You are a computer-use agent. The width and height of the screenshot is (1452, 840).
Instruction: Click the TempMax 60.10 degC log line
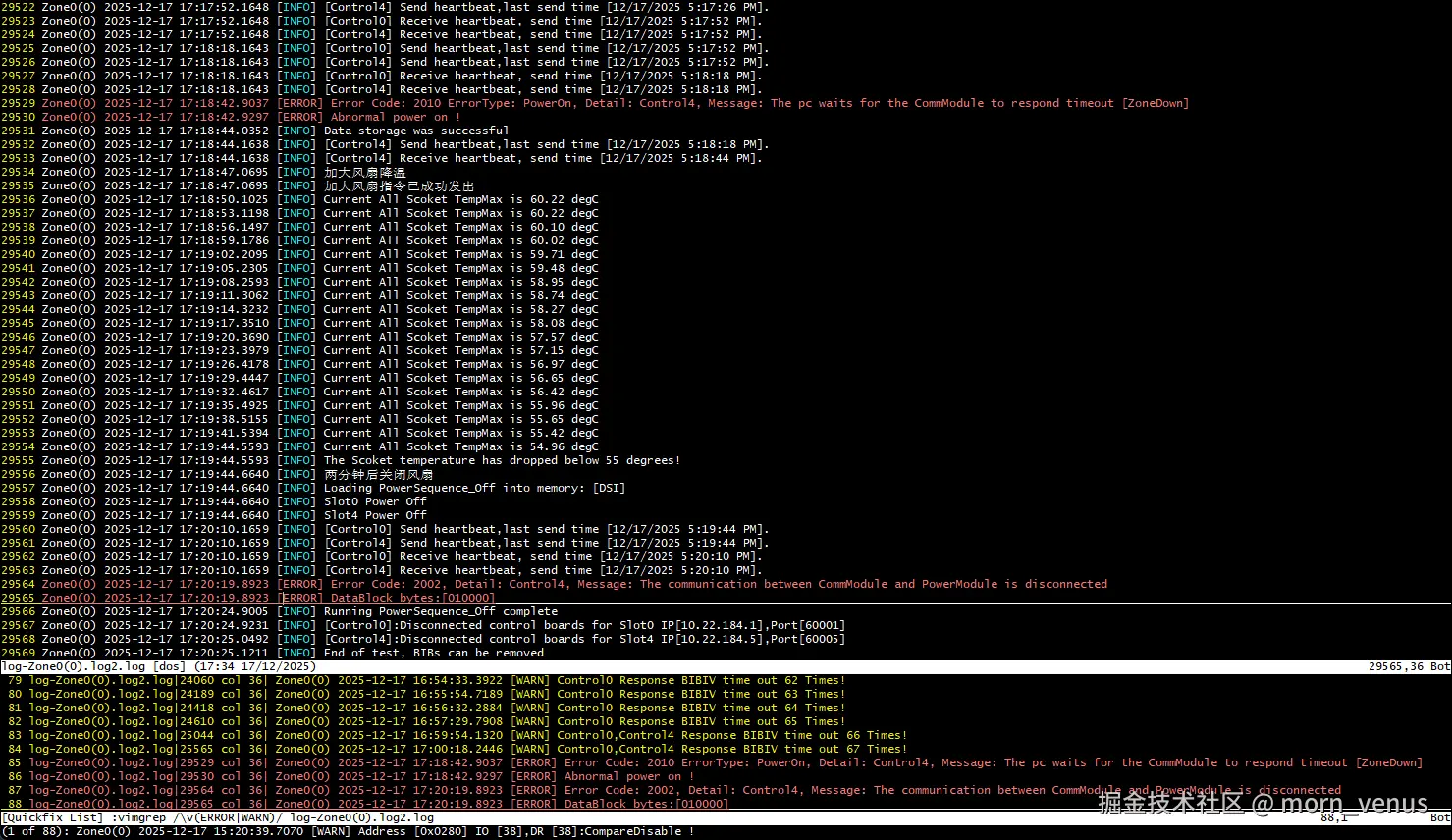coord(299,227)
